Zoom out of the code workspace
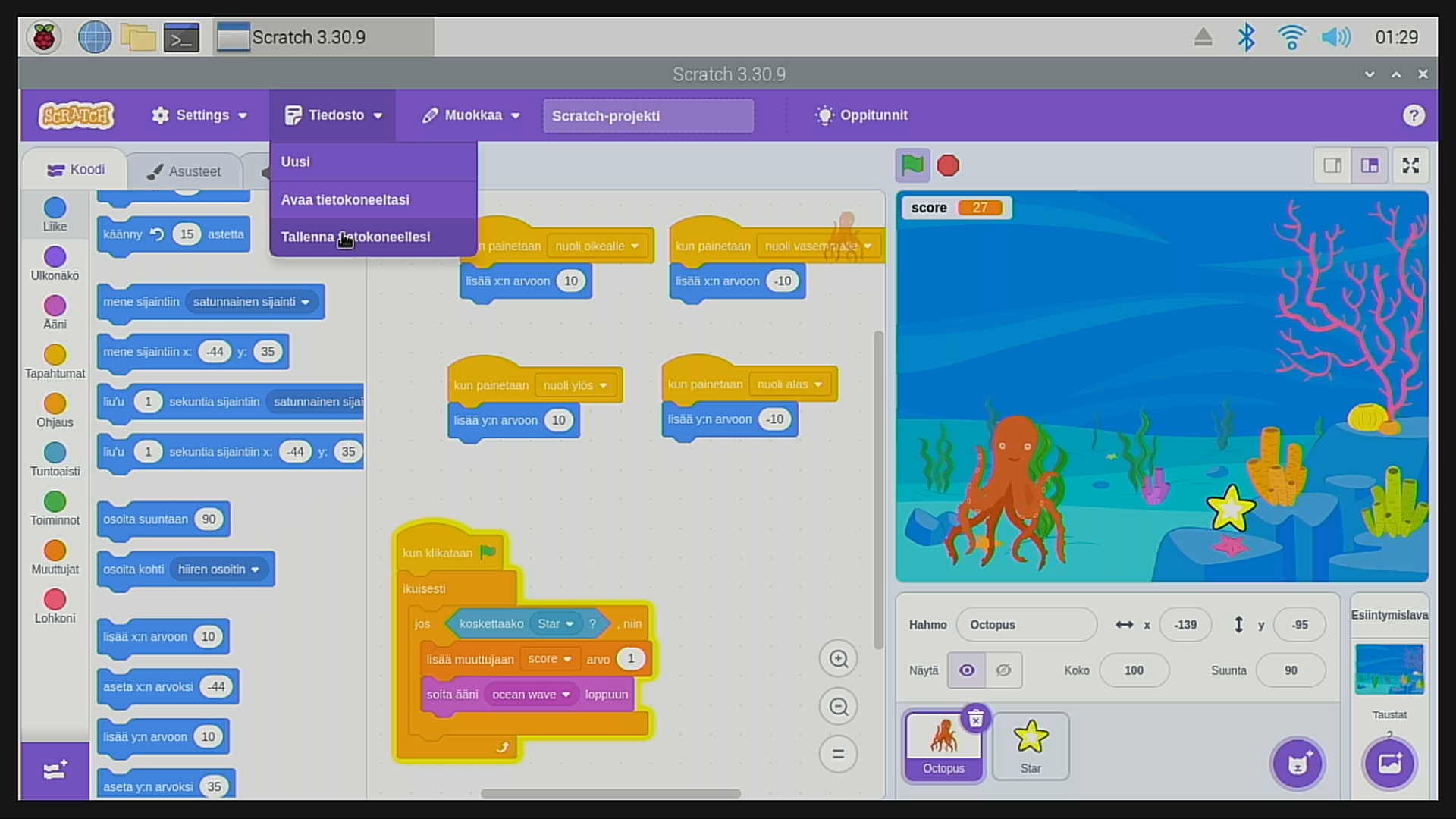This screenshot has height=819, width=1456. (838, 707)
